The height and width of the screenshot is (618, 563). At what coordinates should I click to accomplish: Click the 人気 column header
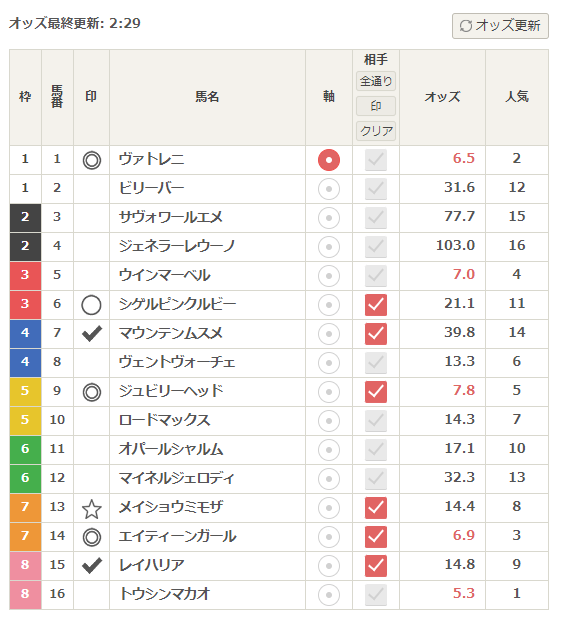pos(517,97)
